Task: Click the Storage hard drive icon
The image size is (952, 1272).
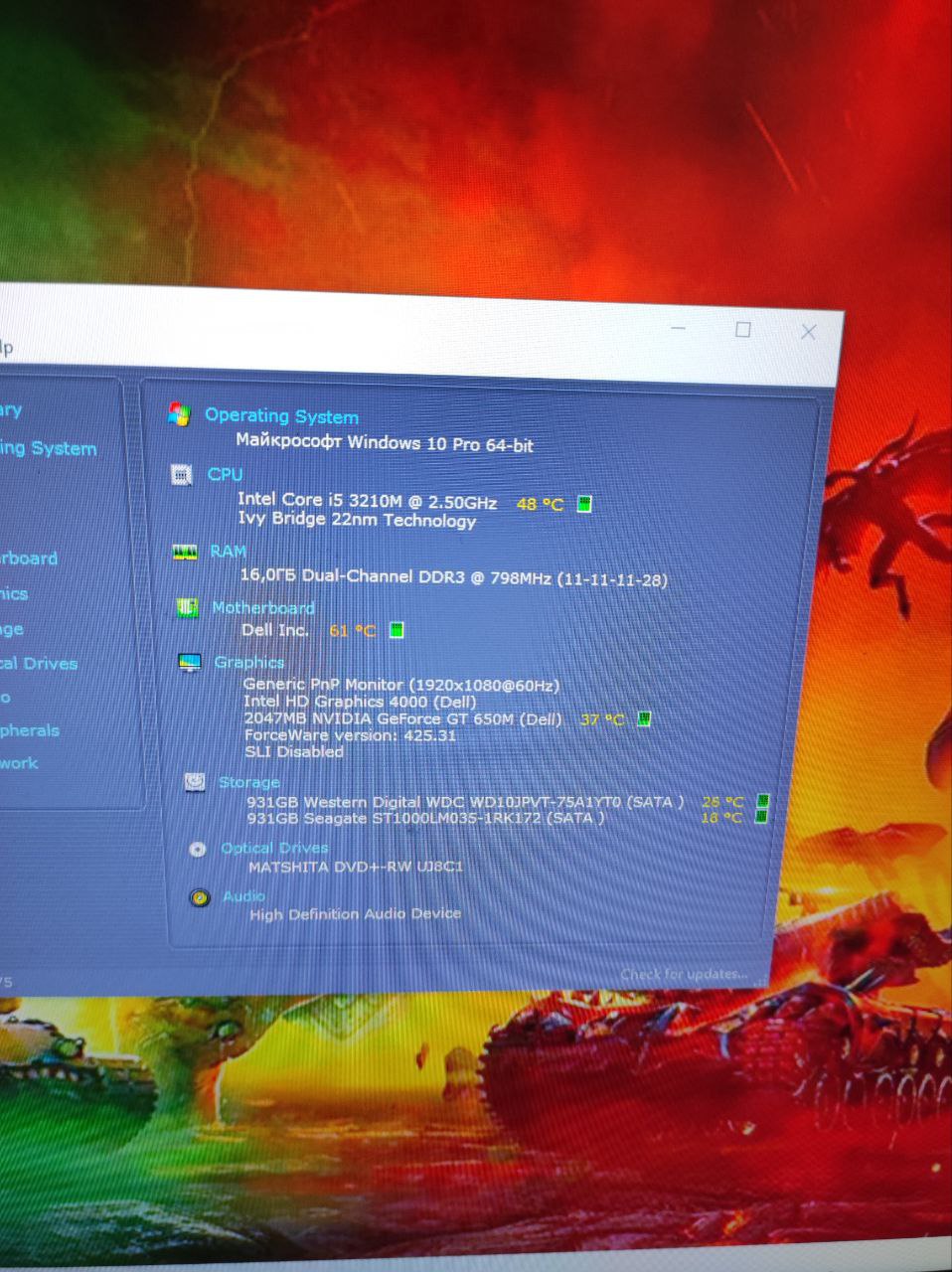Action: 195,783
